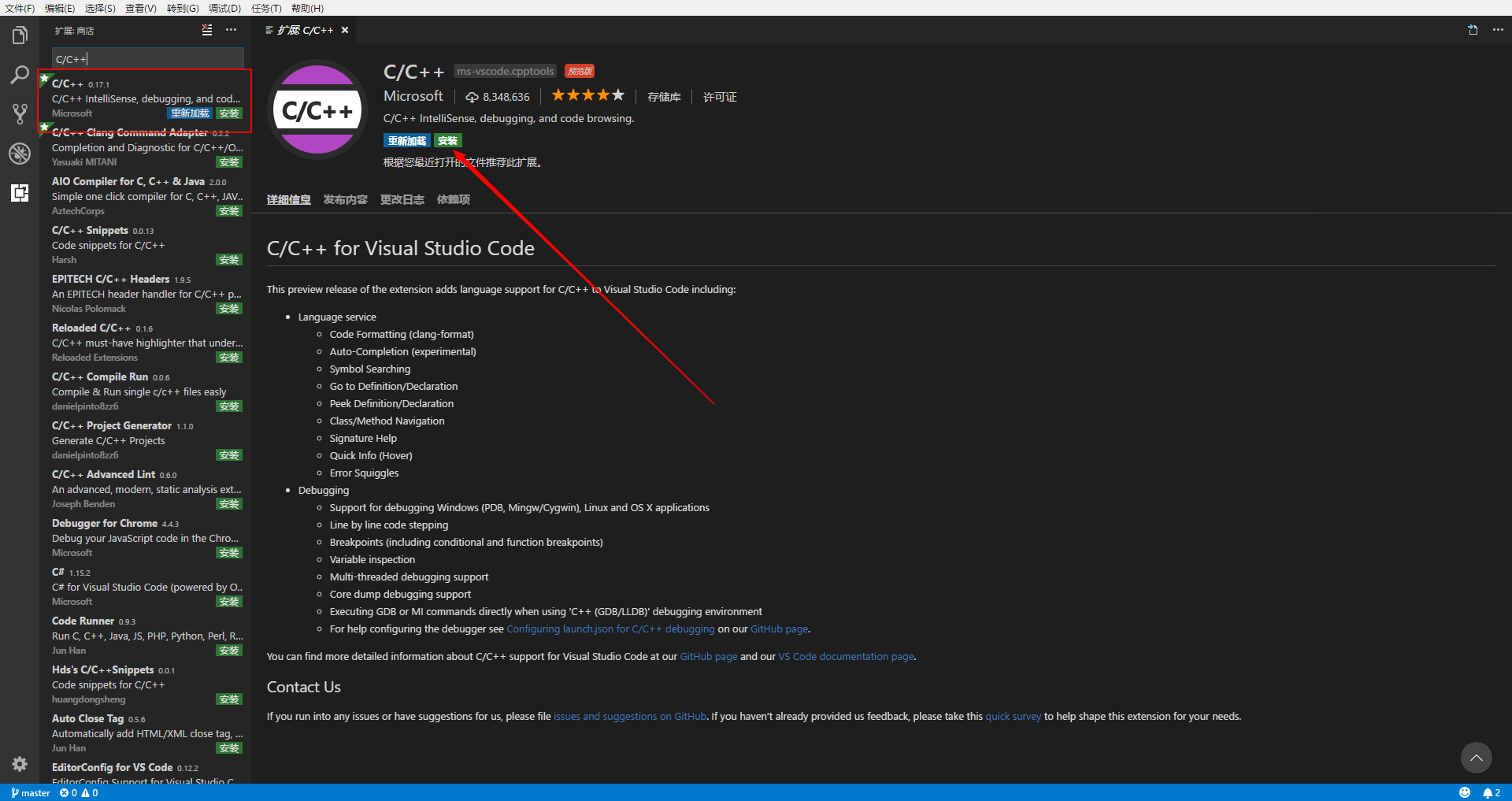Click the extension search input field
The width and height of the screenshot is (1512, 801).
[x=147, y=59]
